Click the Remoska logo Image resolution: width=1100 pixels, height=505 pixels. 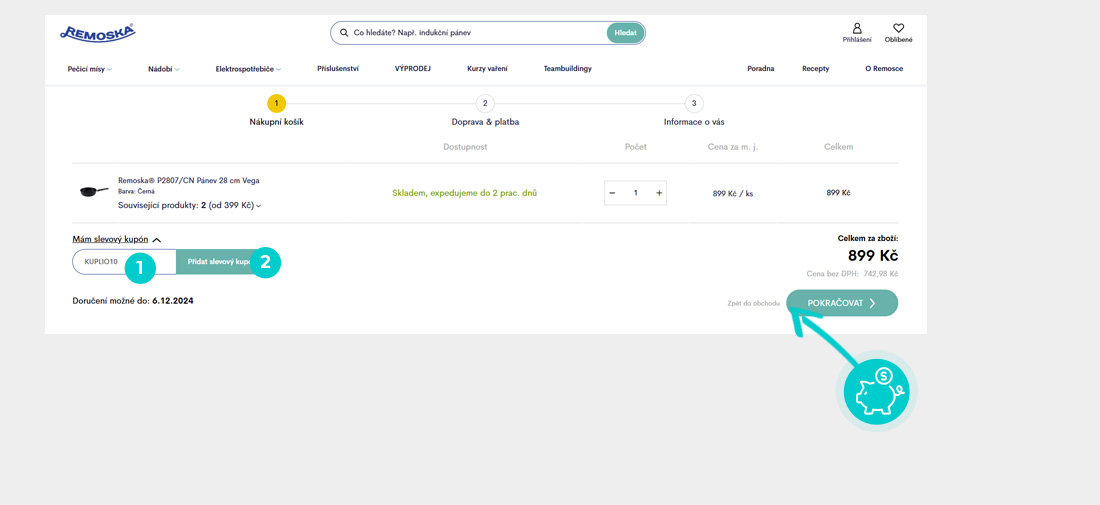[x=97, y=33]
